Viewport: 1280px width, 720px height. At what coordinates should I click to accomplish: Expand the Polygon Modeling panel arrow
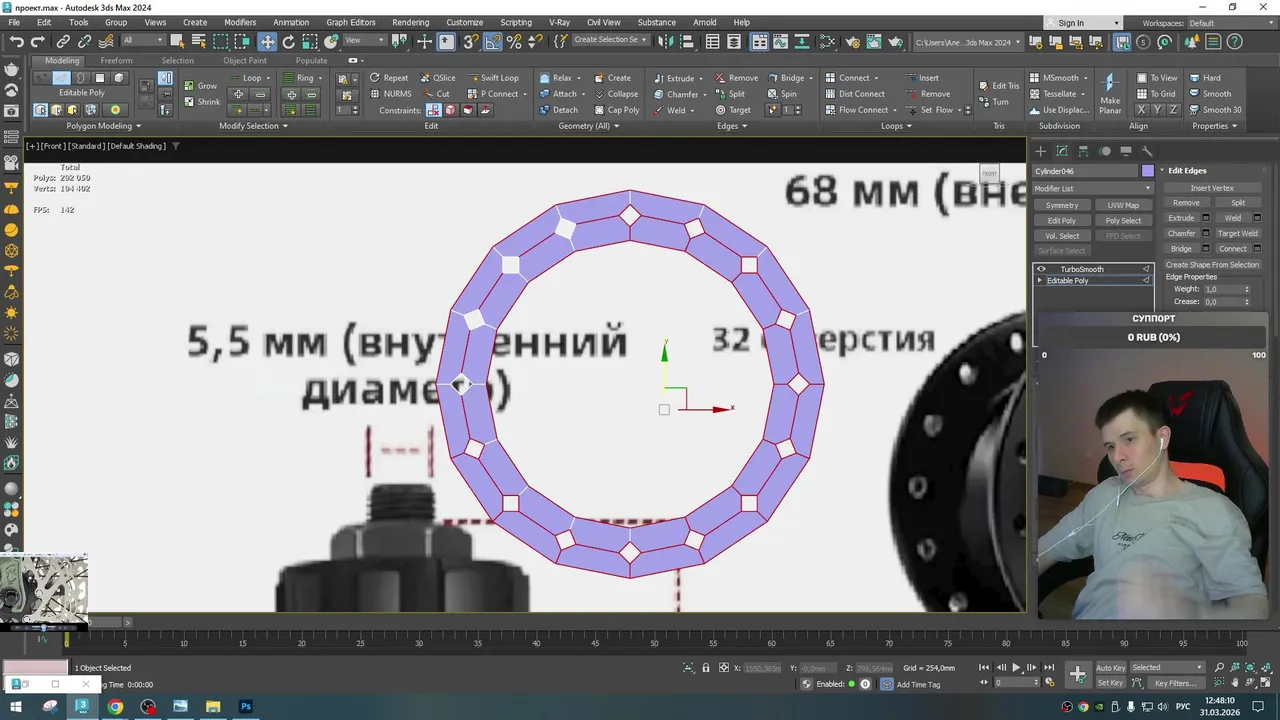tap(138, 126)
